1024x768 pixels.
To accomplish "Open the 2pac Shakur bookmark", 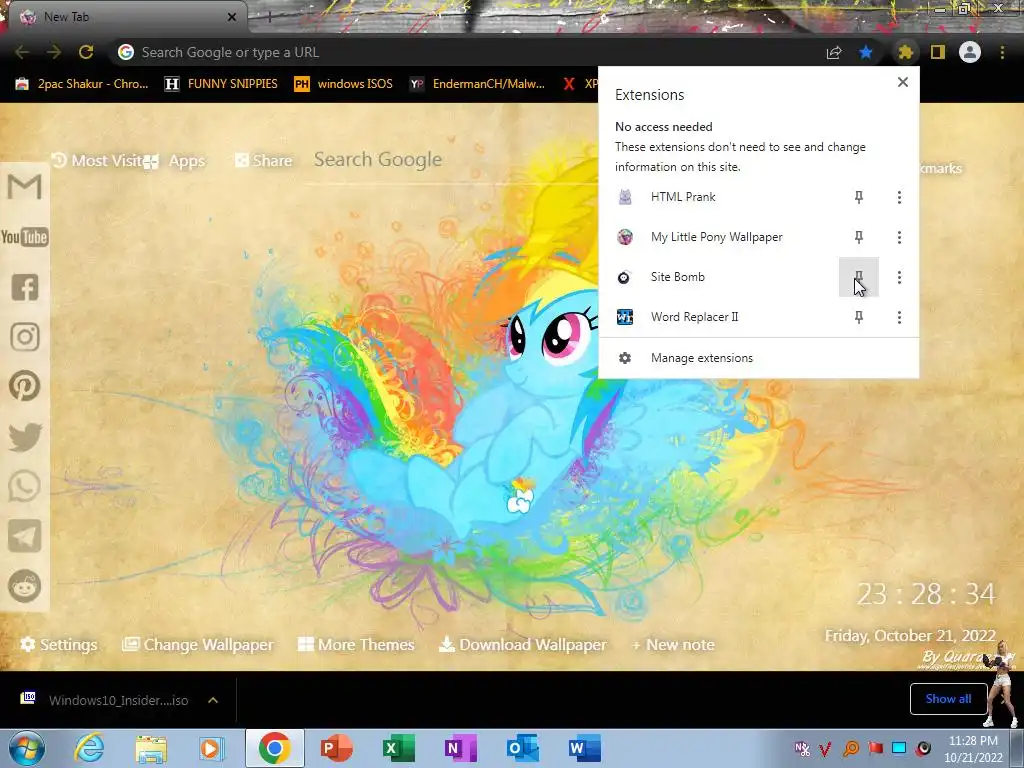I will [82, 84].
